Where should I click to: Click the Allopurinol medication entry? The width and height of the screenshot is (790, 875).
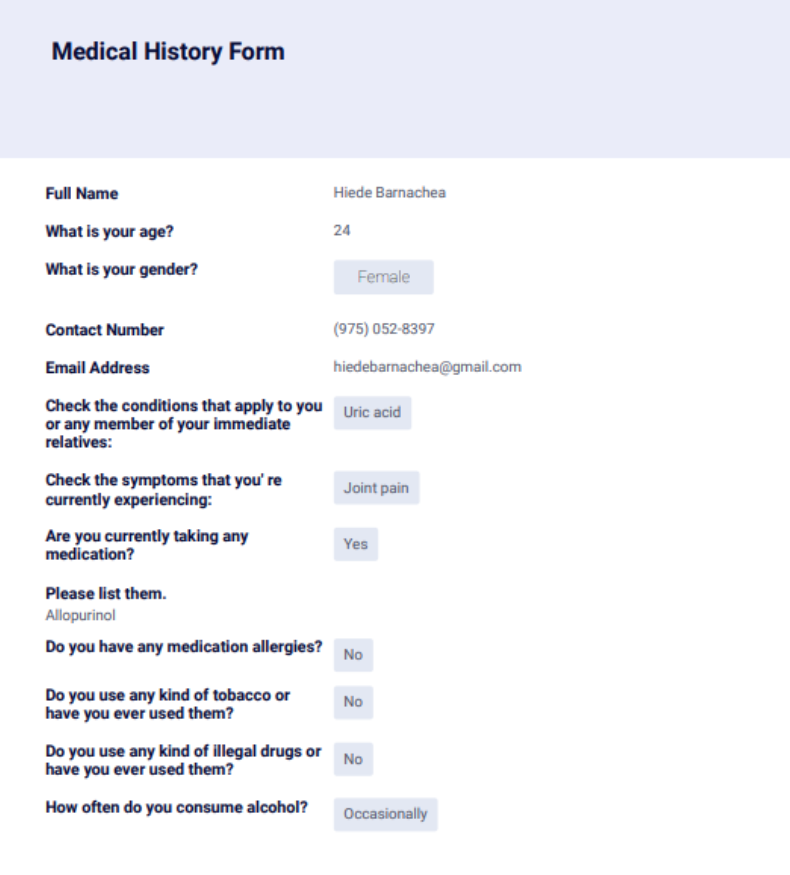pyautogui.click(x=80, y=614)
